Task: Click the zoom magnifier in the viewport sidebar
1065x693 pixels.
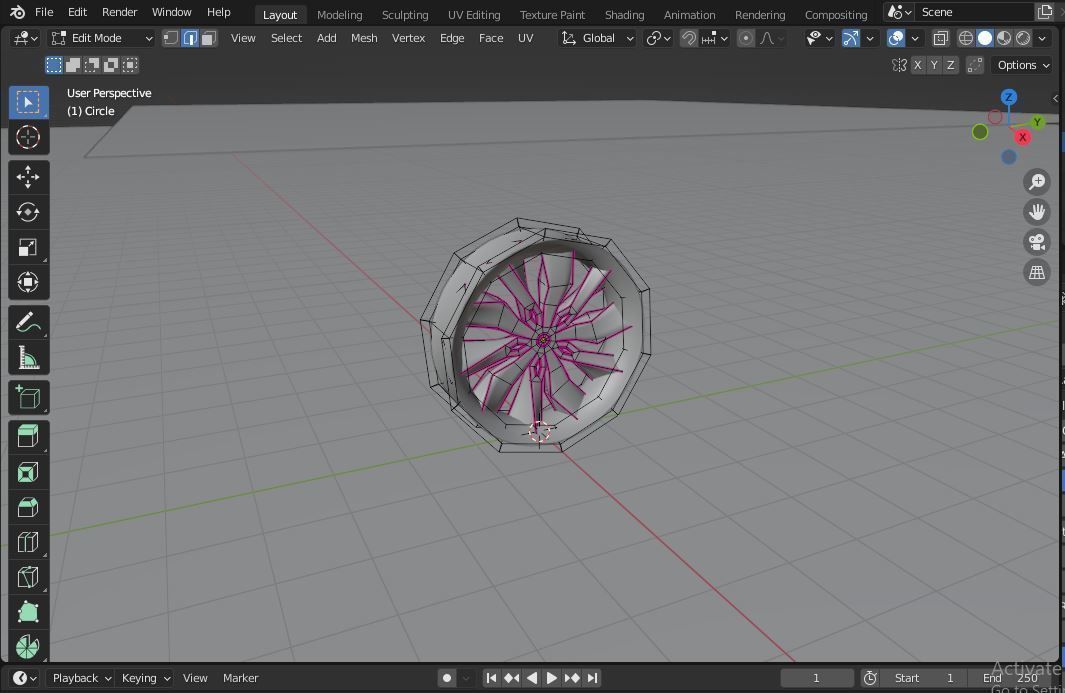Action: coord(1037,182)
